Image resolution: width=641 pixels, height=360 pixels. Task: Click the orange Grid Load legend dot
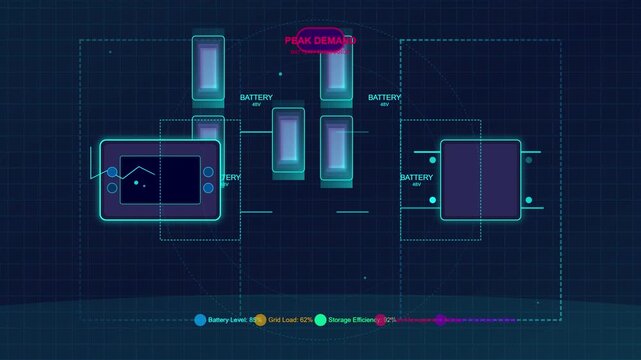pyautogui.click(x=260, y=320)
